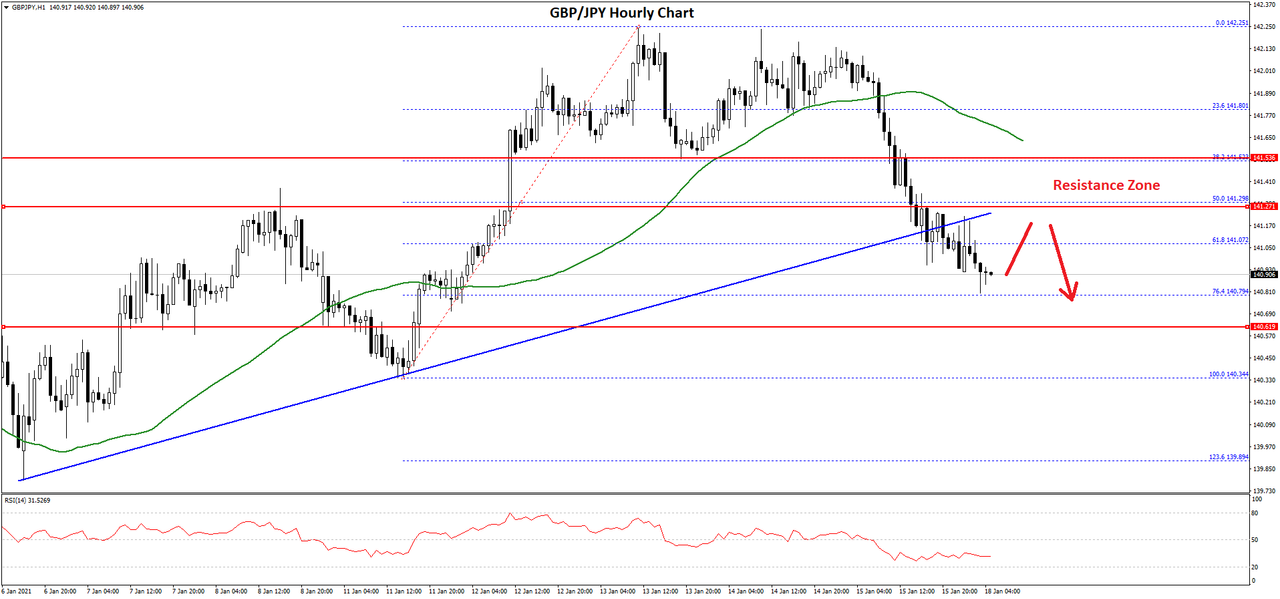The image size is (1280, 599).
Task: Select the current price tag 140.906
Action: coord(1262,273)
